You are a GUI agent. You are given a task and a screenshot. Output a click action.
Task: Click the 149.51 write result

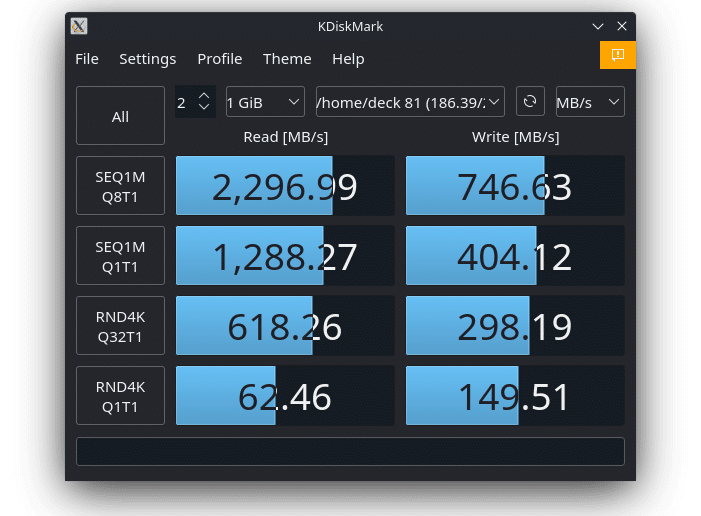coord(515,396)
